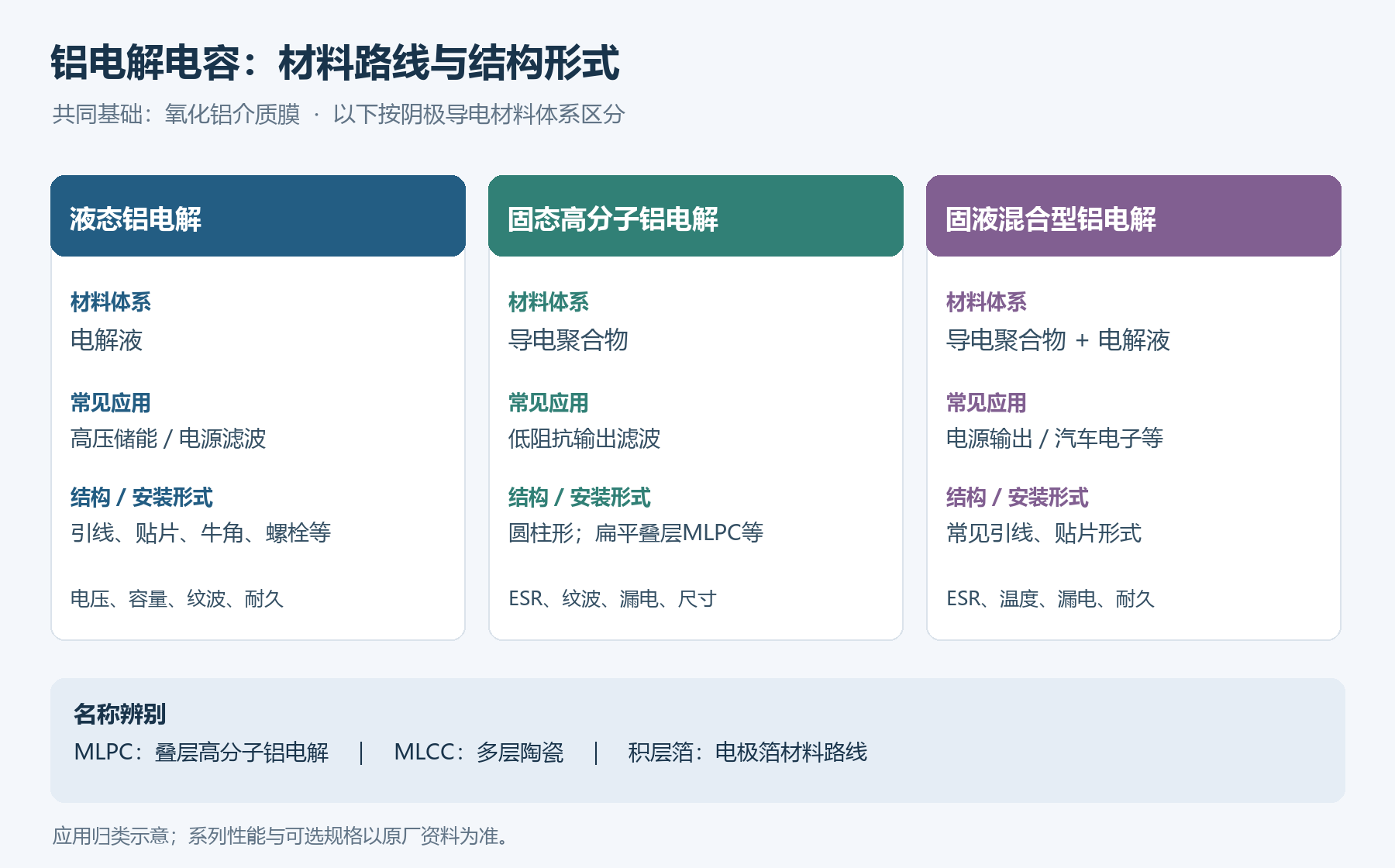Click 低阻抗输出滤波 text
The width and height of the screenshot is (1395, 868).
pyautogui.click(x=584, y=439)
